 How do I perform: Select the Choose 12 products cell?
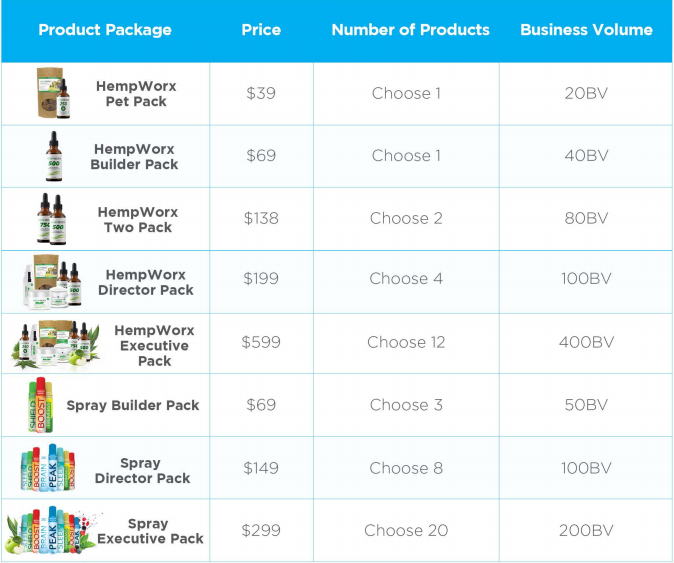(x=406, y=342)
